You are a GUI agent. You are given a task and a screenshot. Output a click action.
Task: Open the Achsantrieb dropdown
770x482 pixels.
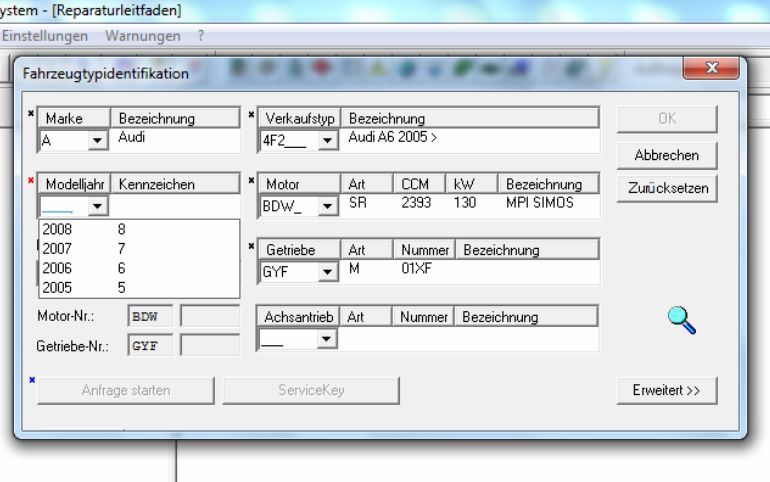coord(327,340)
